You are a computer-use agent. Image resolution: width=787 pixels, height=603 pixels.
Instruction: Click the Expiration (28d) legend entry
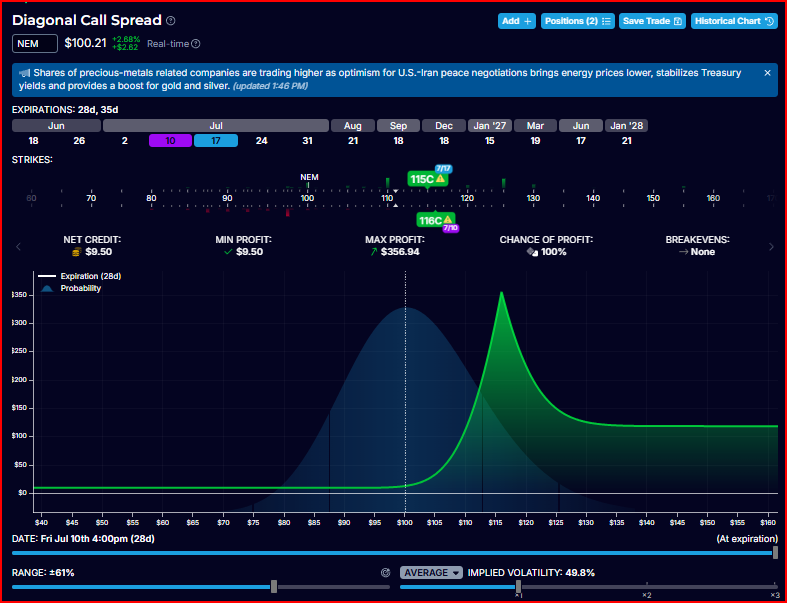80,276
